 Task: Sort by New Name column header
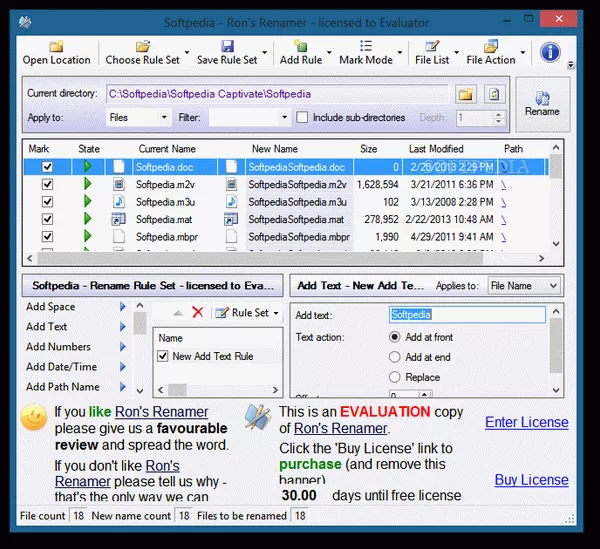click(275, 149)
